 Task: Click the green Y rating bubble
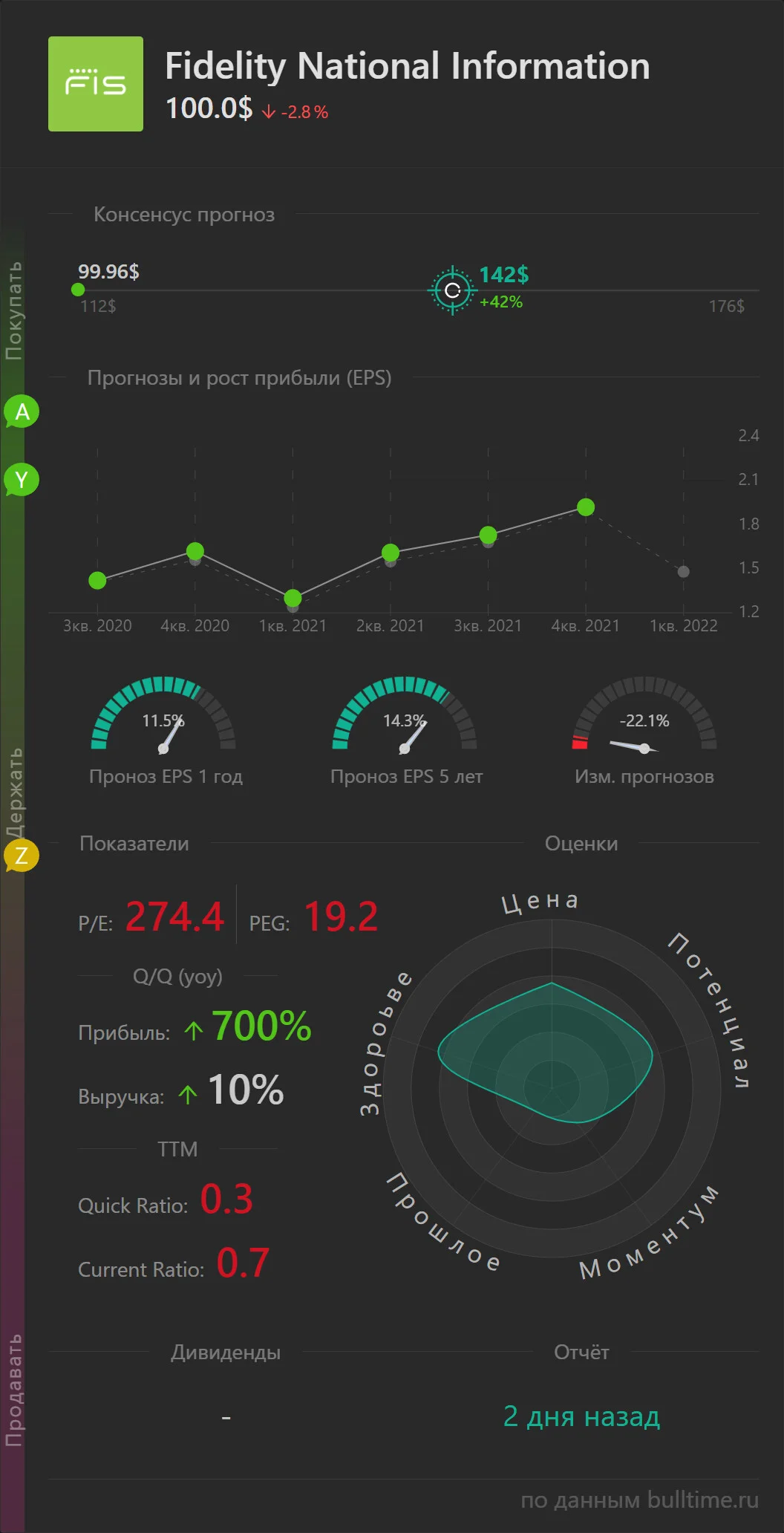point(22,480)
